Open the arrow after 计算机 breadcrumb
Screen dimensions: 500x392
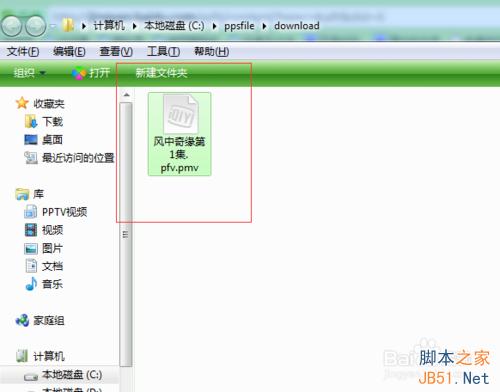point(134,26)
